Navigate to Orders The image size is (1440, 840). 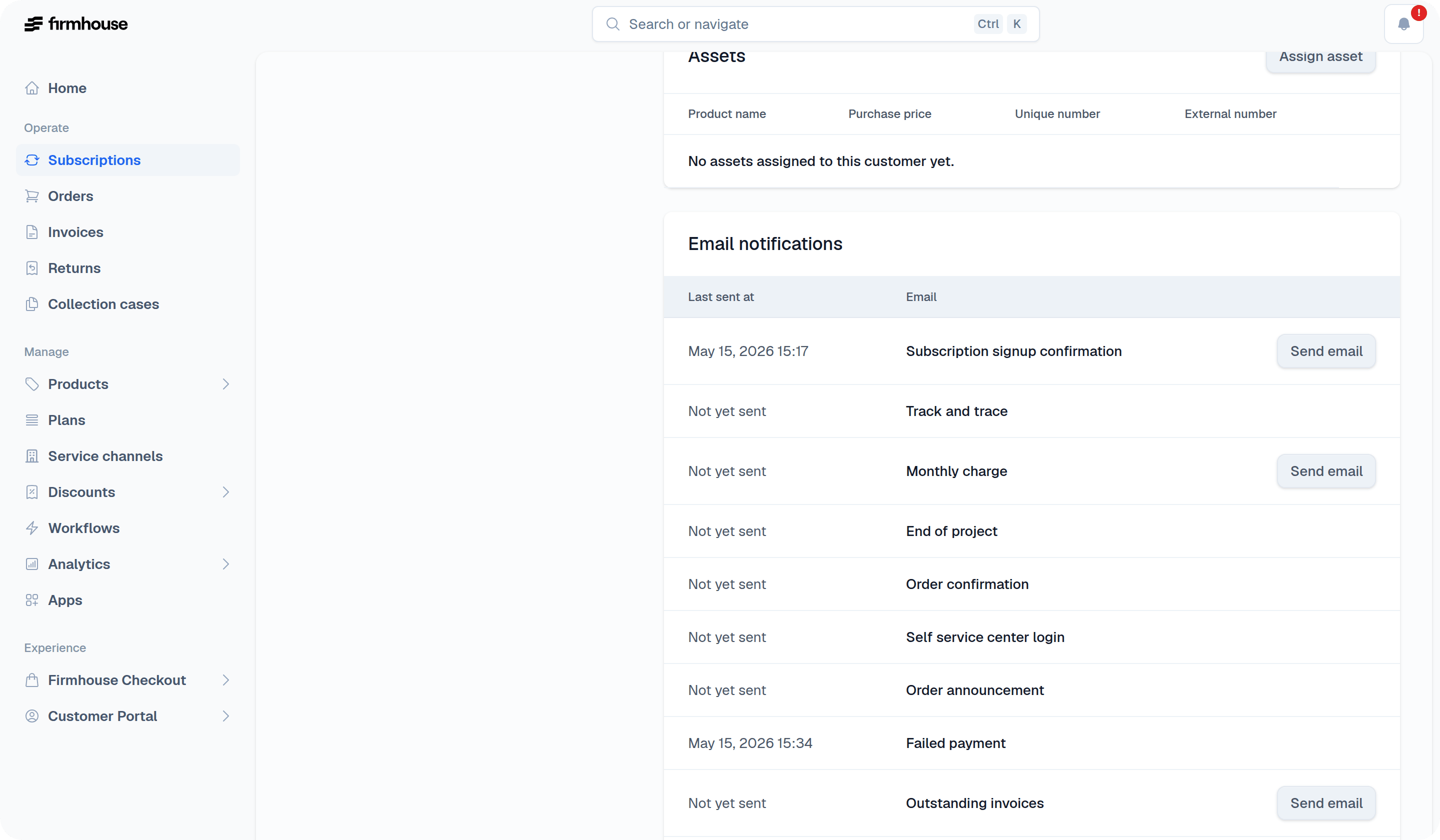(x=128, y=196)
